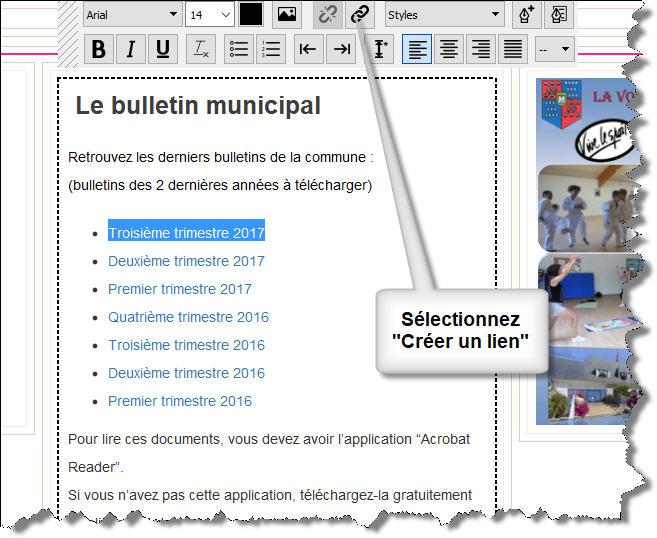Open the font size 14 dropdown

210,15
